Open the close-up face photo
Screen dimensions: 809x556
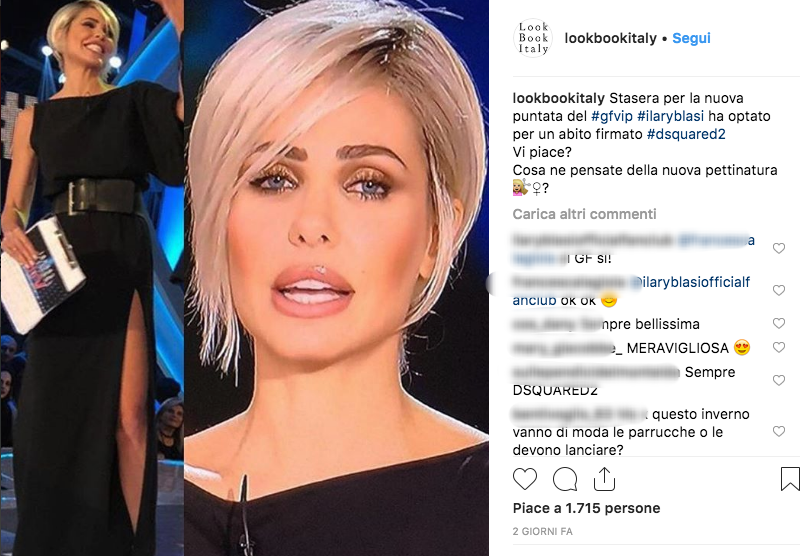click(x=336, y=278)
